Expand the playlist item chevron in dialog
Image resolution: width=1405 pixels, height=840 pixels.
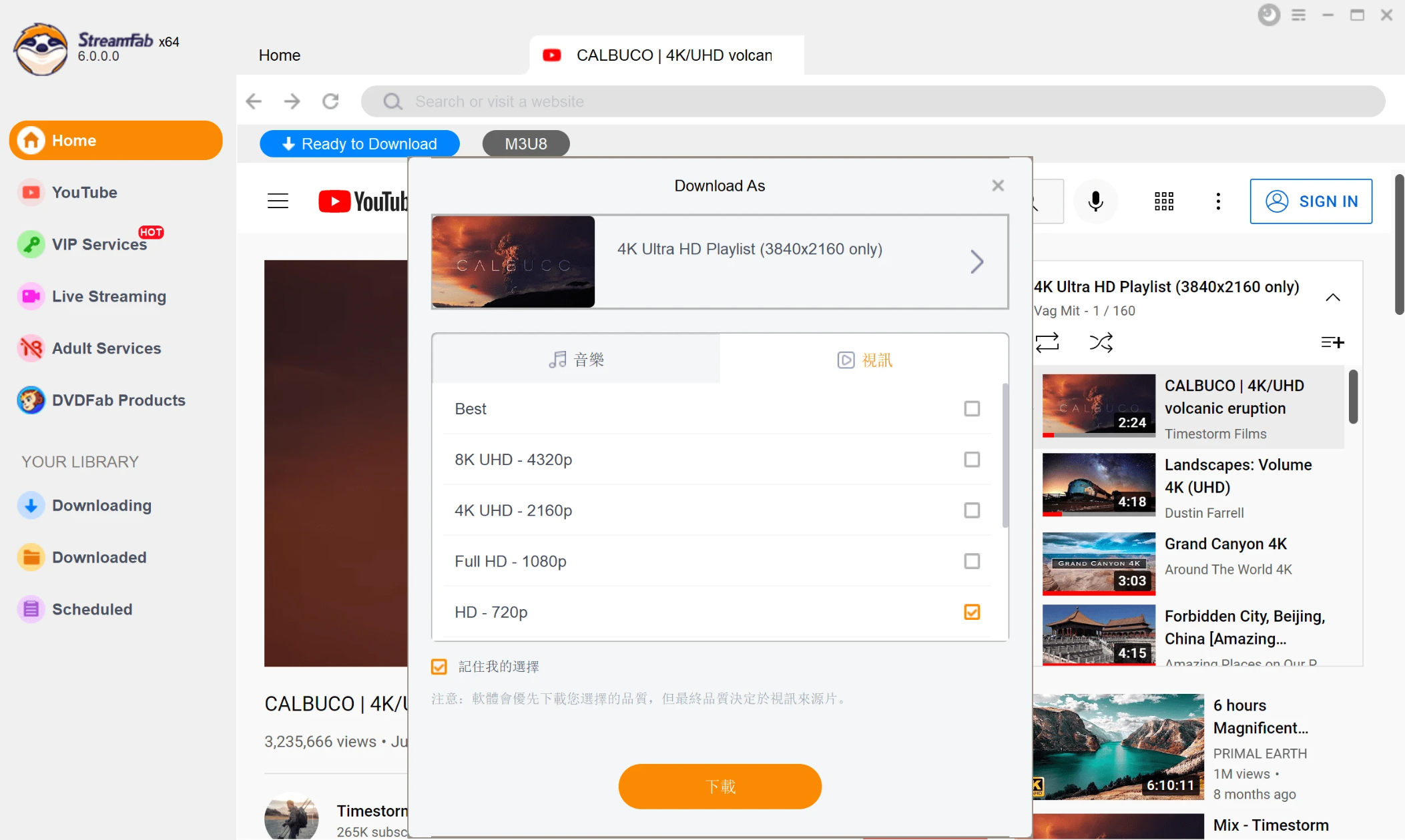click(976, 262)
